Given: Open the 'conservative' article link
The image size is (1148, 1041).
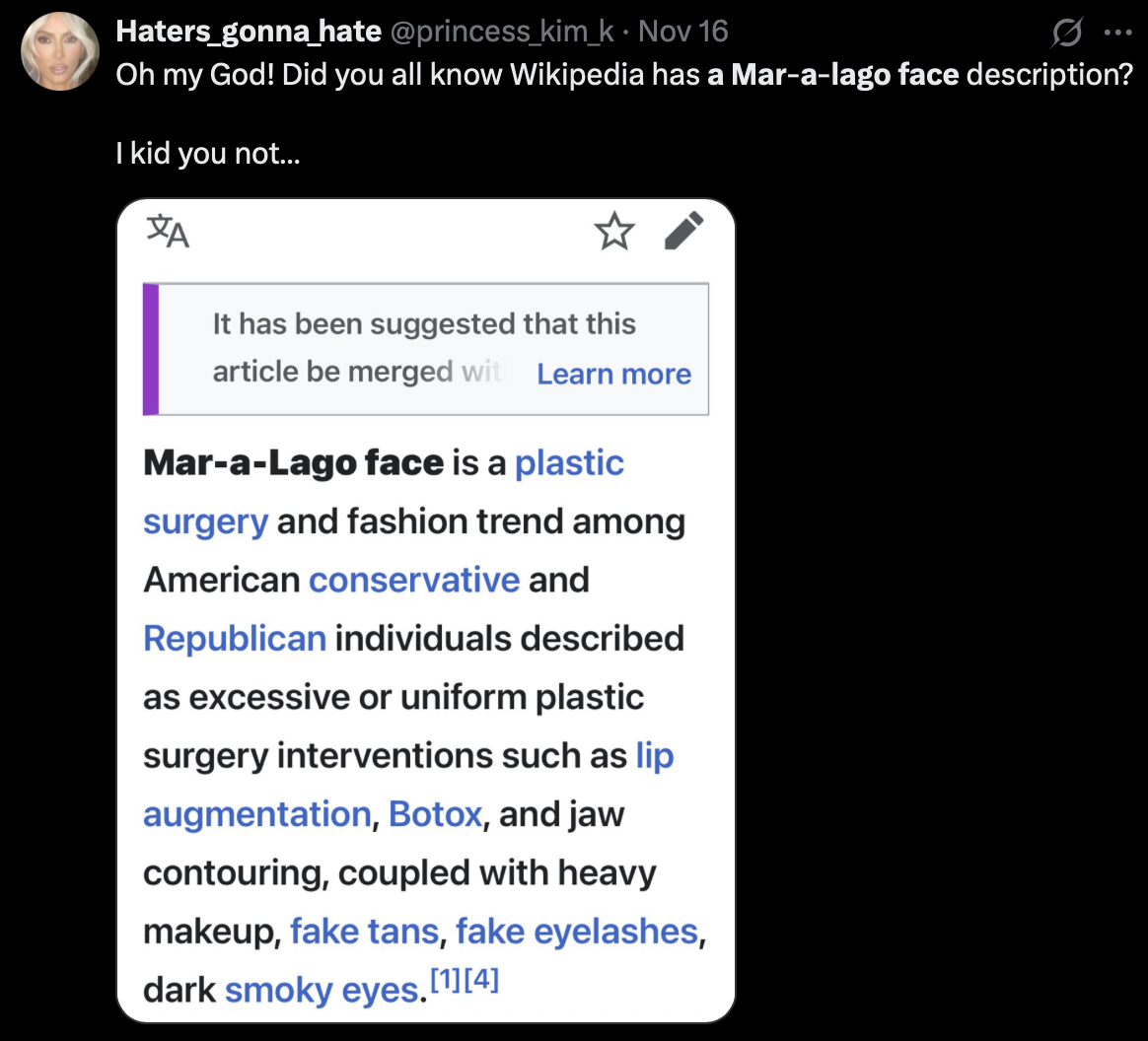Looking at the screenshot, I should click(414, 580).
